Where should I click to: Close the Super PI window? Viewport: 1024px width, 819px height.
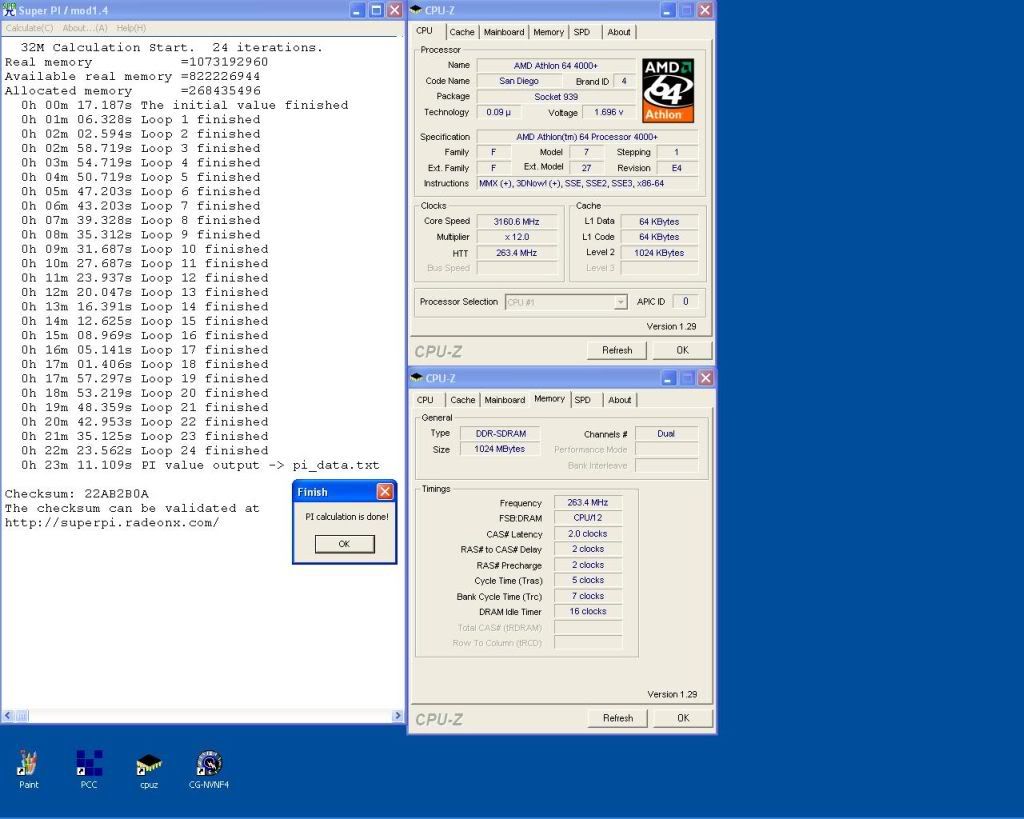(394, 10)
